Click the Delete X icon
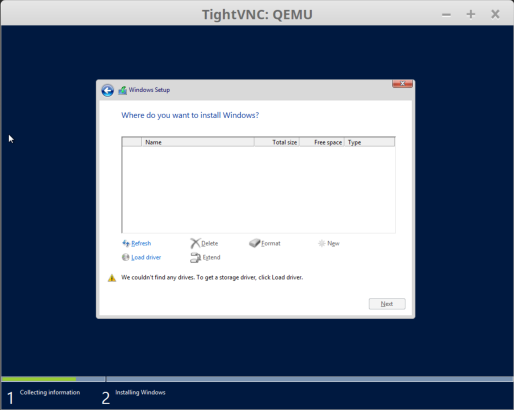The height and width of the screenshot is (410, 514). [x=195, y=243]
